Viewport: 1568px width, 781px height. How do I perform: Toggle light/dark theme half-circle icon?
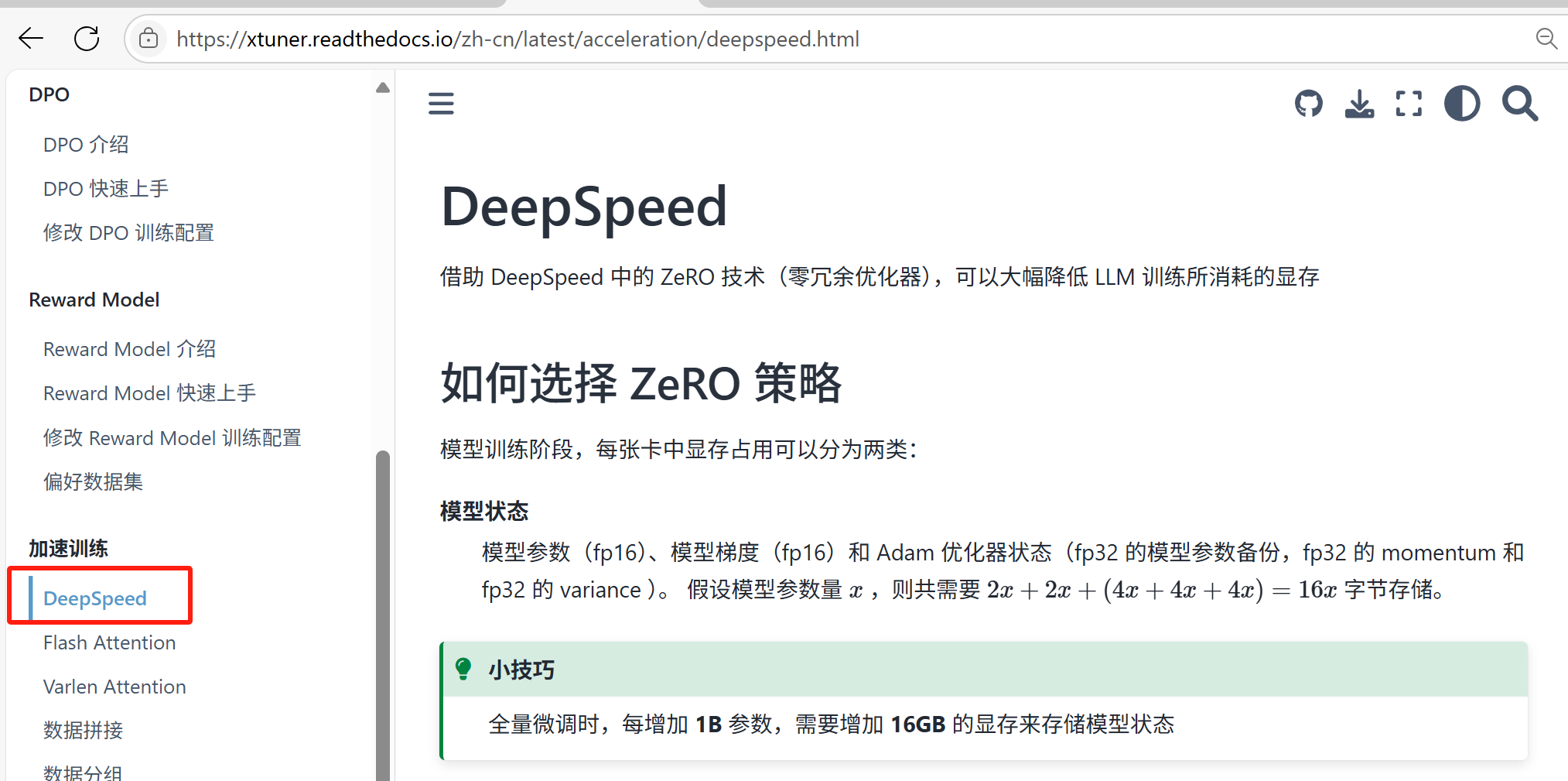tap(1462, 103)
